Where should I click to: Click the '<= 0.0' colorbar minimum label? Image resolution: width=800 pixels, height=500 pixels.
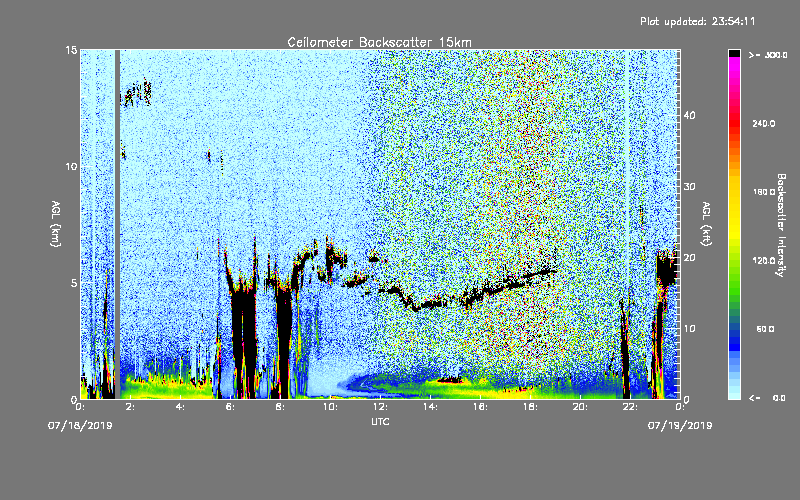[x=767, y=398]
